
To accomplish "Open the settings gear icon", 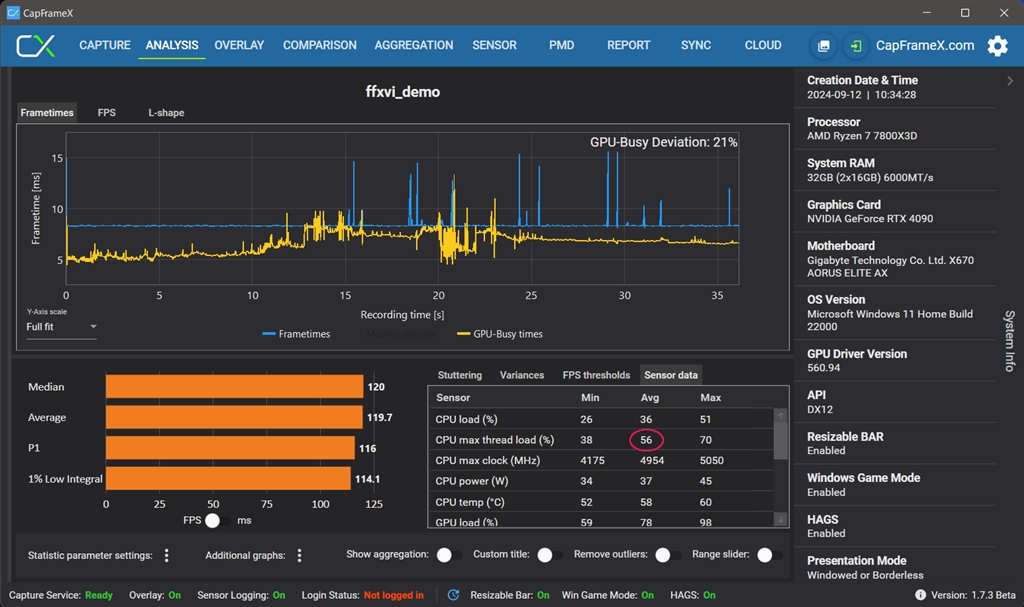I will point(997,46).
